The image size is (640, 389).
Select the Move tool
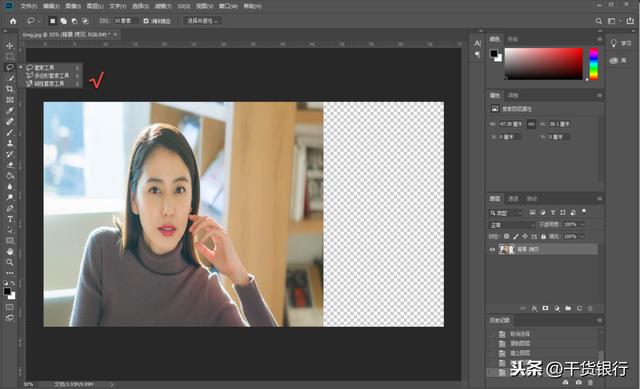[x=10, y=46]
